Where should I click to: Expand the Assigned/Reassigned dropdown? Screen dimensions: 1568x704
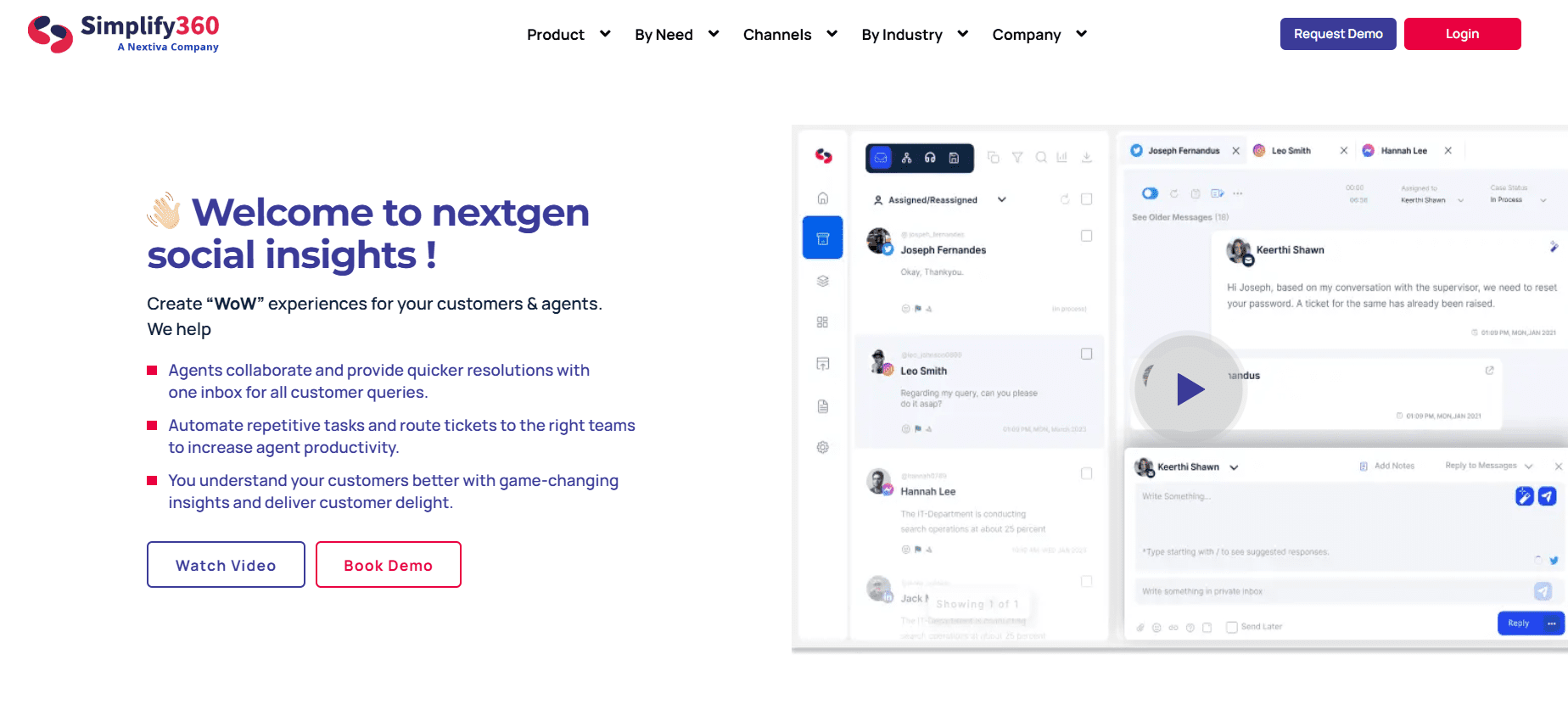[1002, 199]
